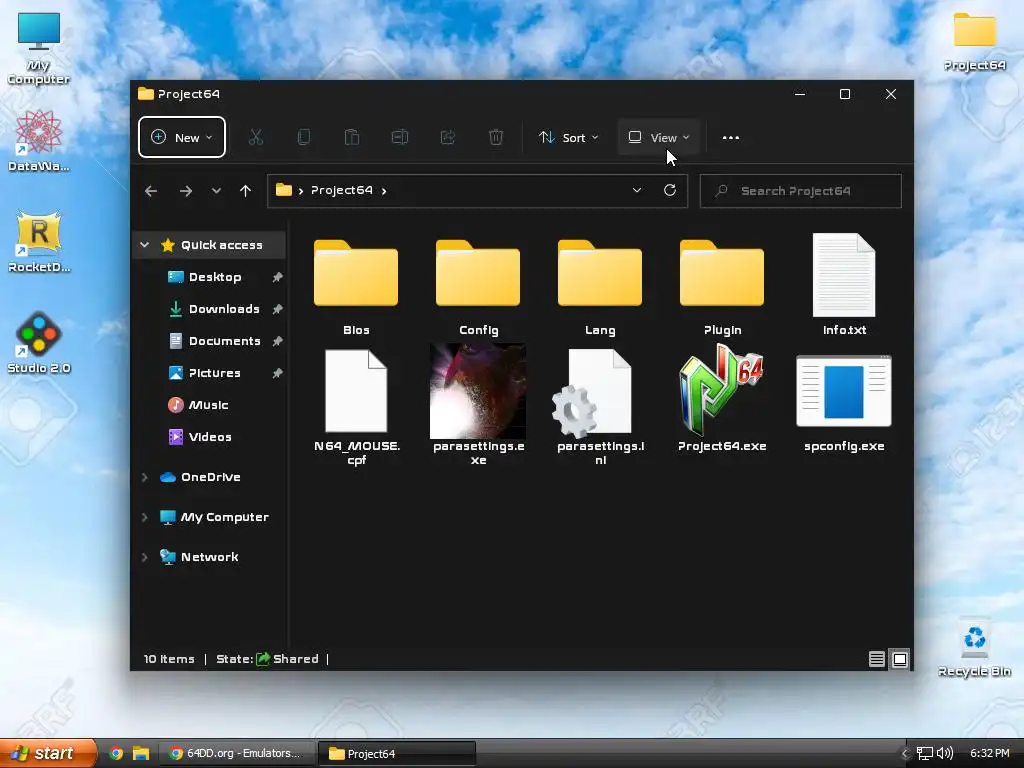Click chevron after Project64 in address bar

pos(384,191)
